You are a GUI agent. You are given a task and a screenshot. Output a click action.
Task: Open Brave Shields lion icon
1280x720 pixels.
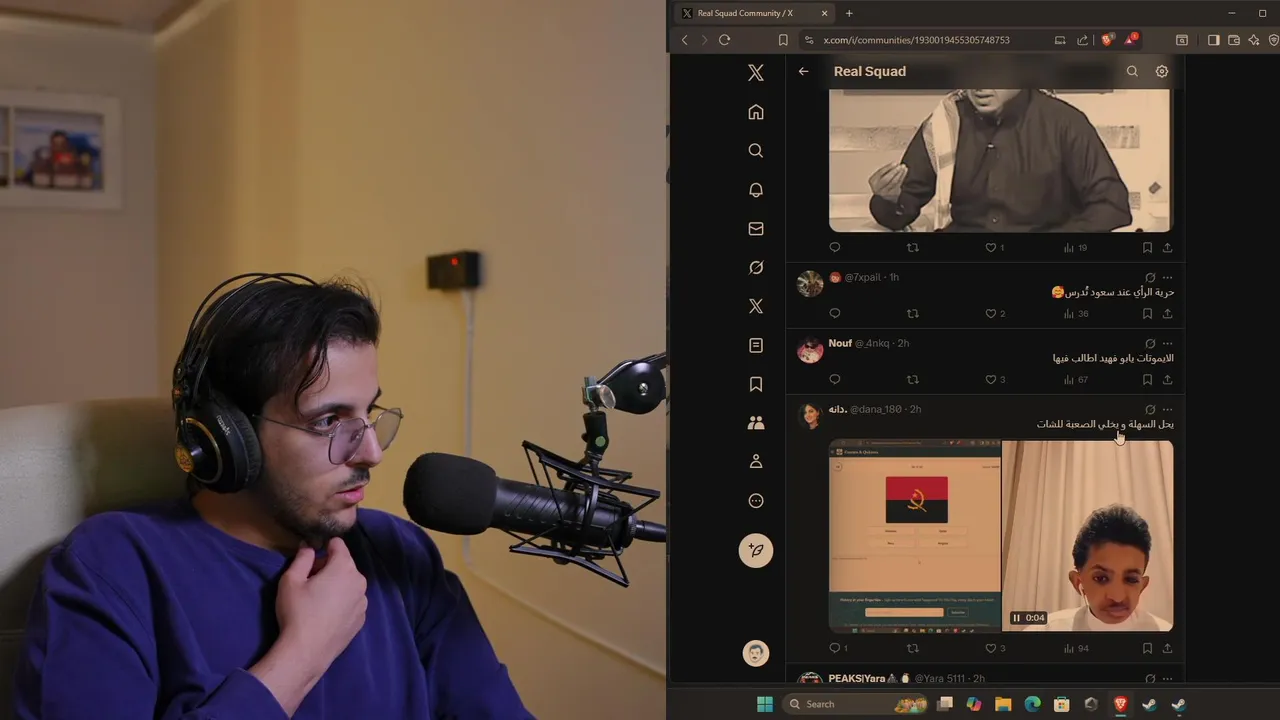pyautogui.click(x=1107, y=40)
